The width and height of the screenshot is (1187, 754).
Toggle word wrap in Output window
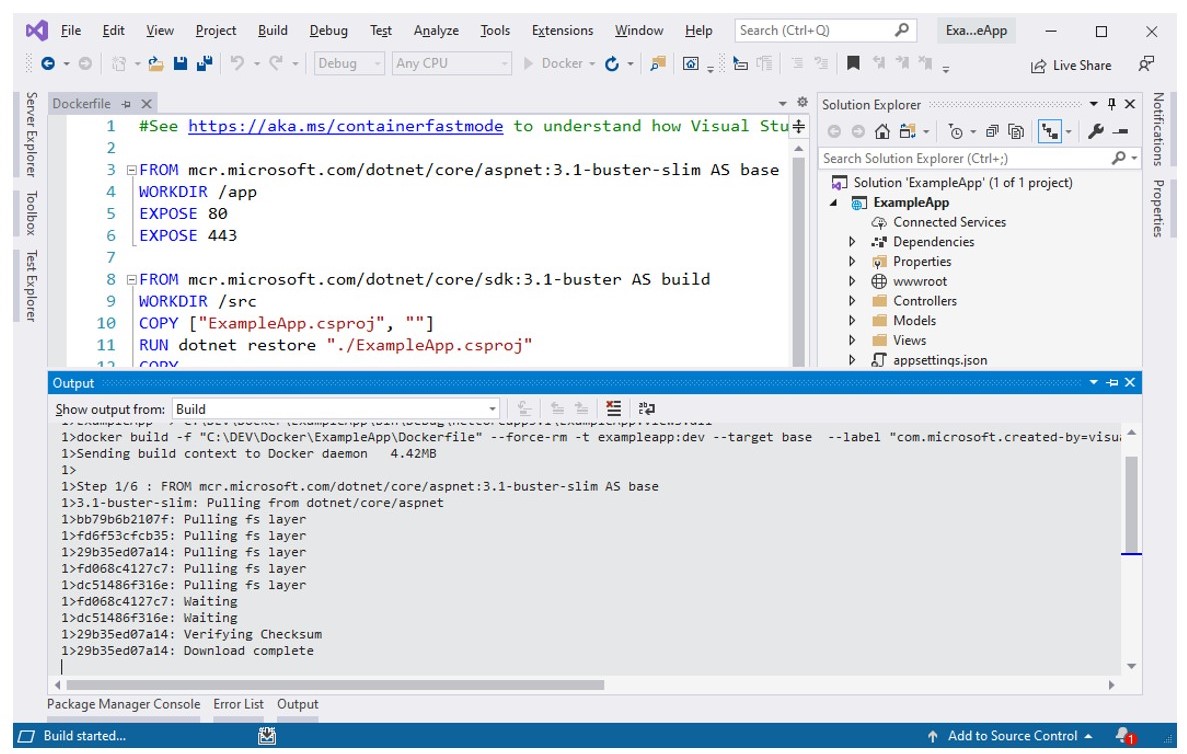click(x=647, y=408)
